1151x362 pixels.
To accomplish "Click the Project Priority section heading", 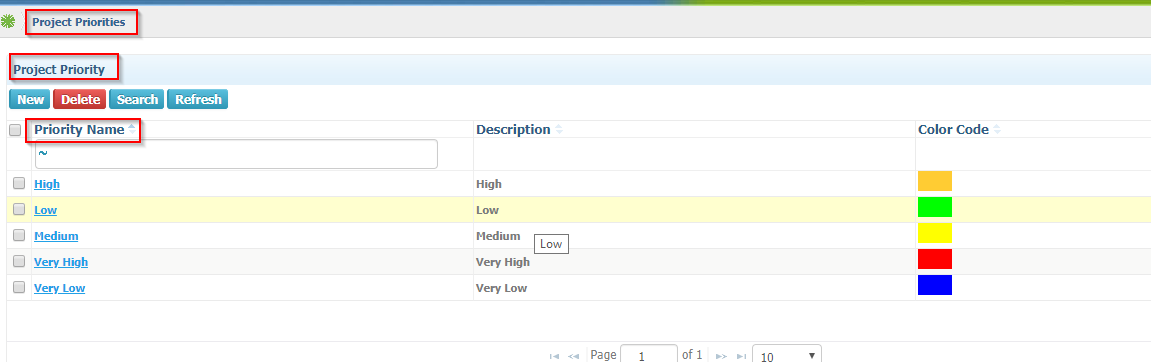I will pos(59,70).
